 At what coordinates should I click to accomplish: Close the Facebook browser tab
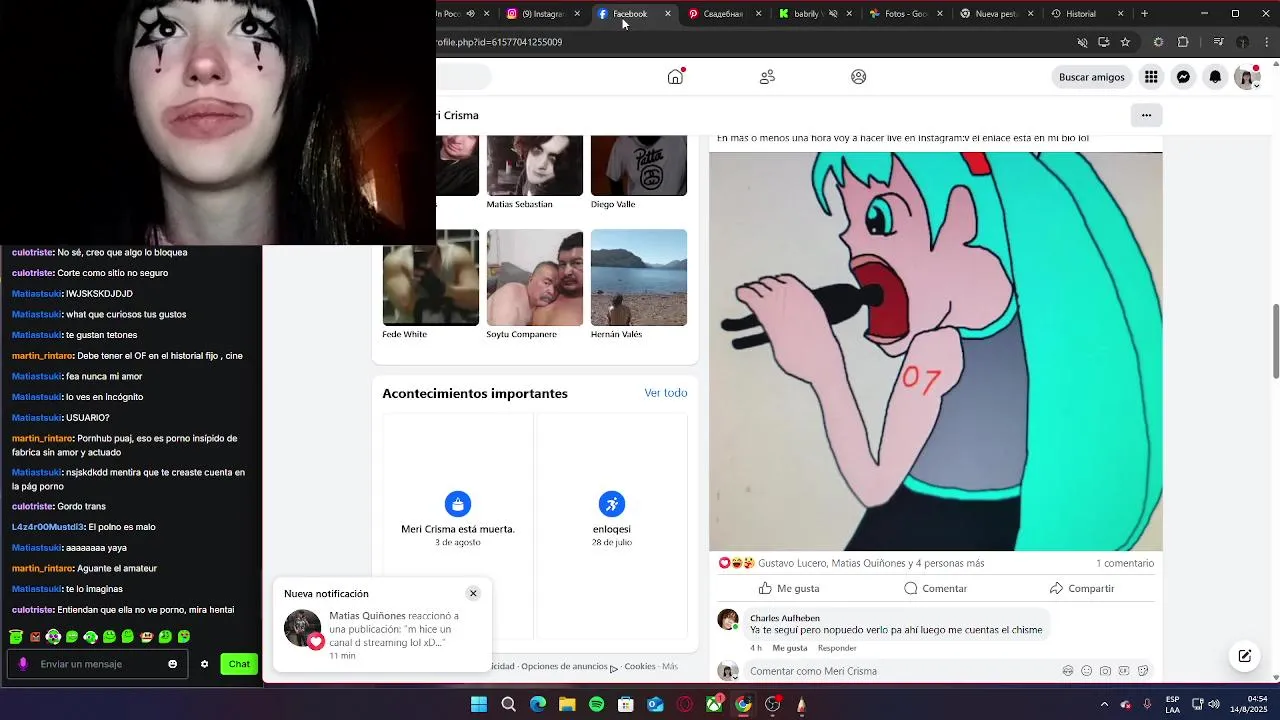click(668, 14)
